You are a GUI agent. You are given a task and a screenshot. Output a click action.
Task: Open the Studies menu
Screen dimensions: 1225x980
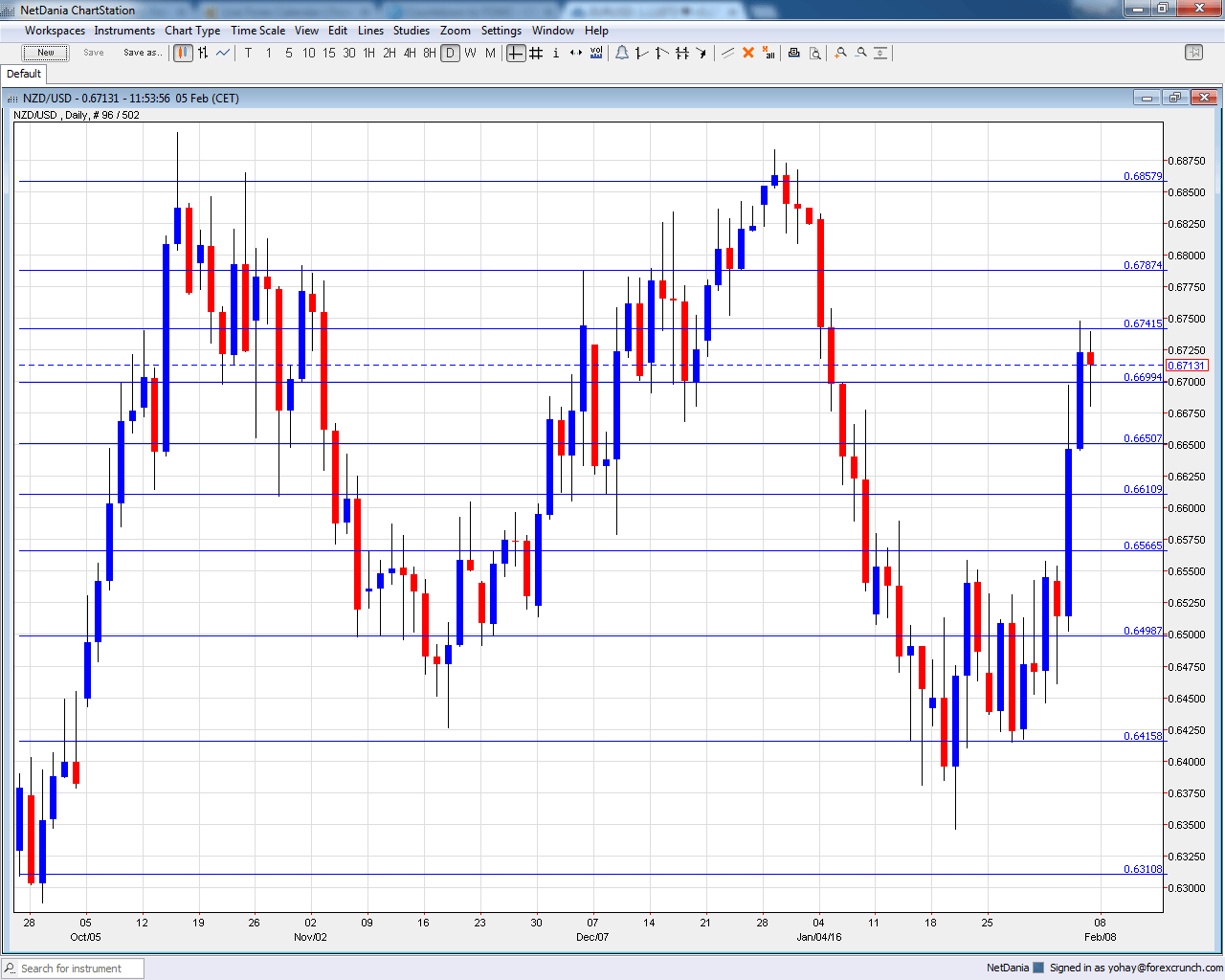412,30
